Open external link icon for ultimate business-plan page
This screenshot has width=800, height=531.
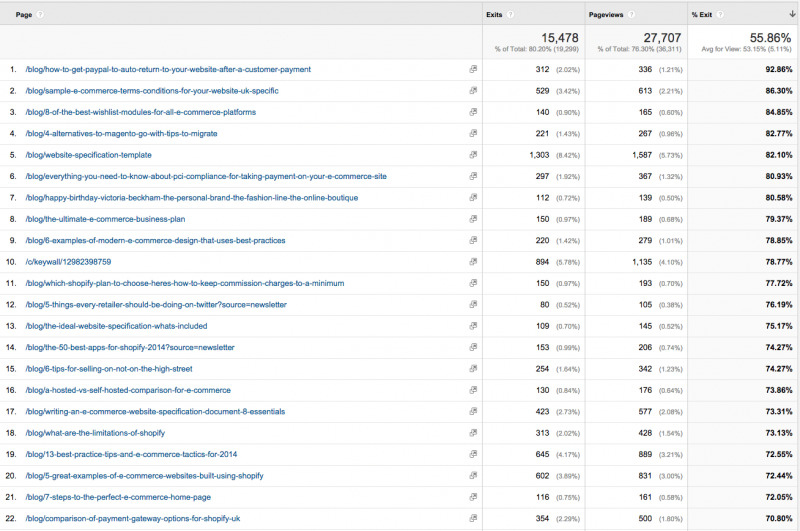coord(473,219)
